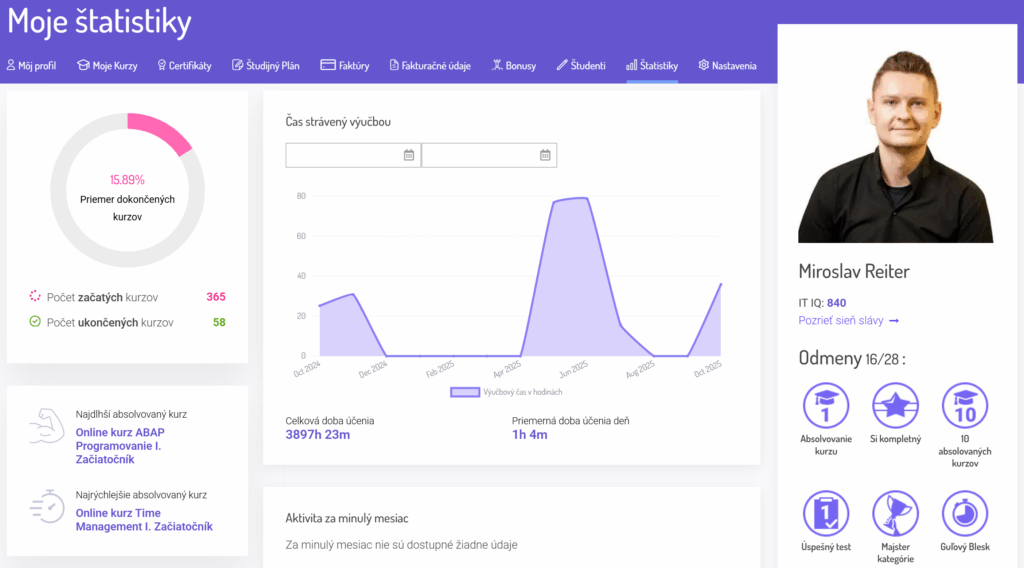Screen dimensions: 1024x568
Task: Click the 'Absolvovanie kurzu' badge icon
Action: pos(826,406)
